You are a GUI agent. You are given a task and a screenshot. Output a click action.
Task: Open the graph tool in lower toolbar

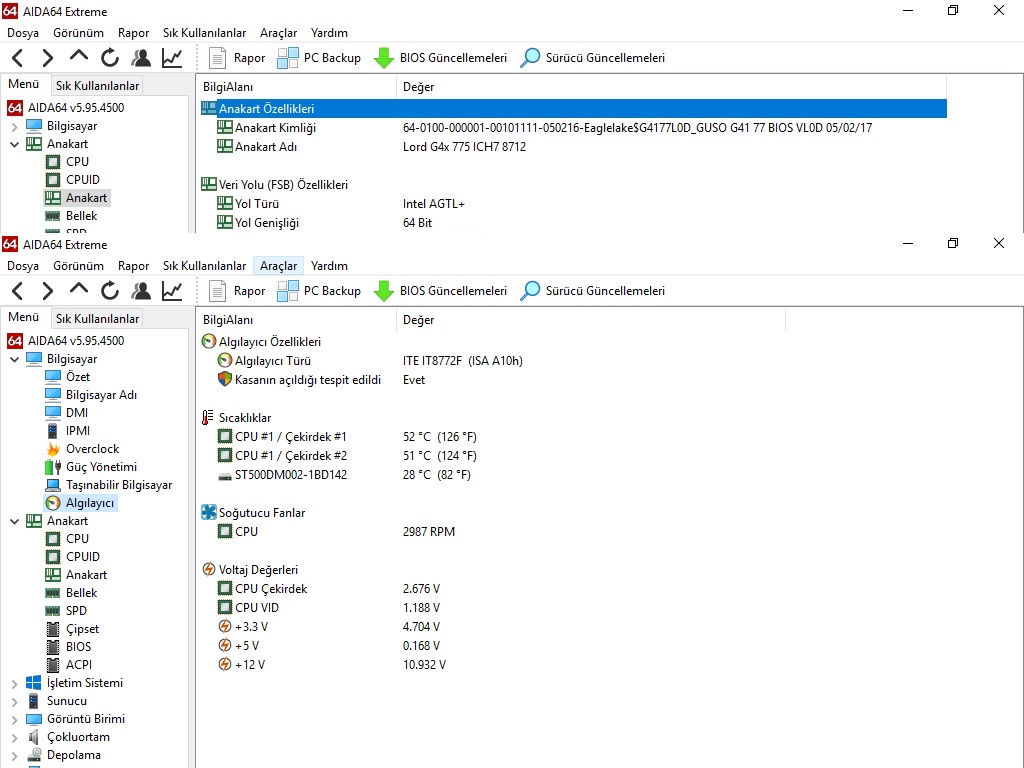tap(172, 291)
